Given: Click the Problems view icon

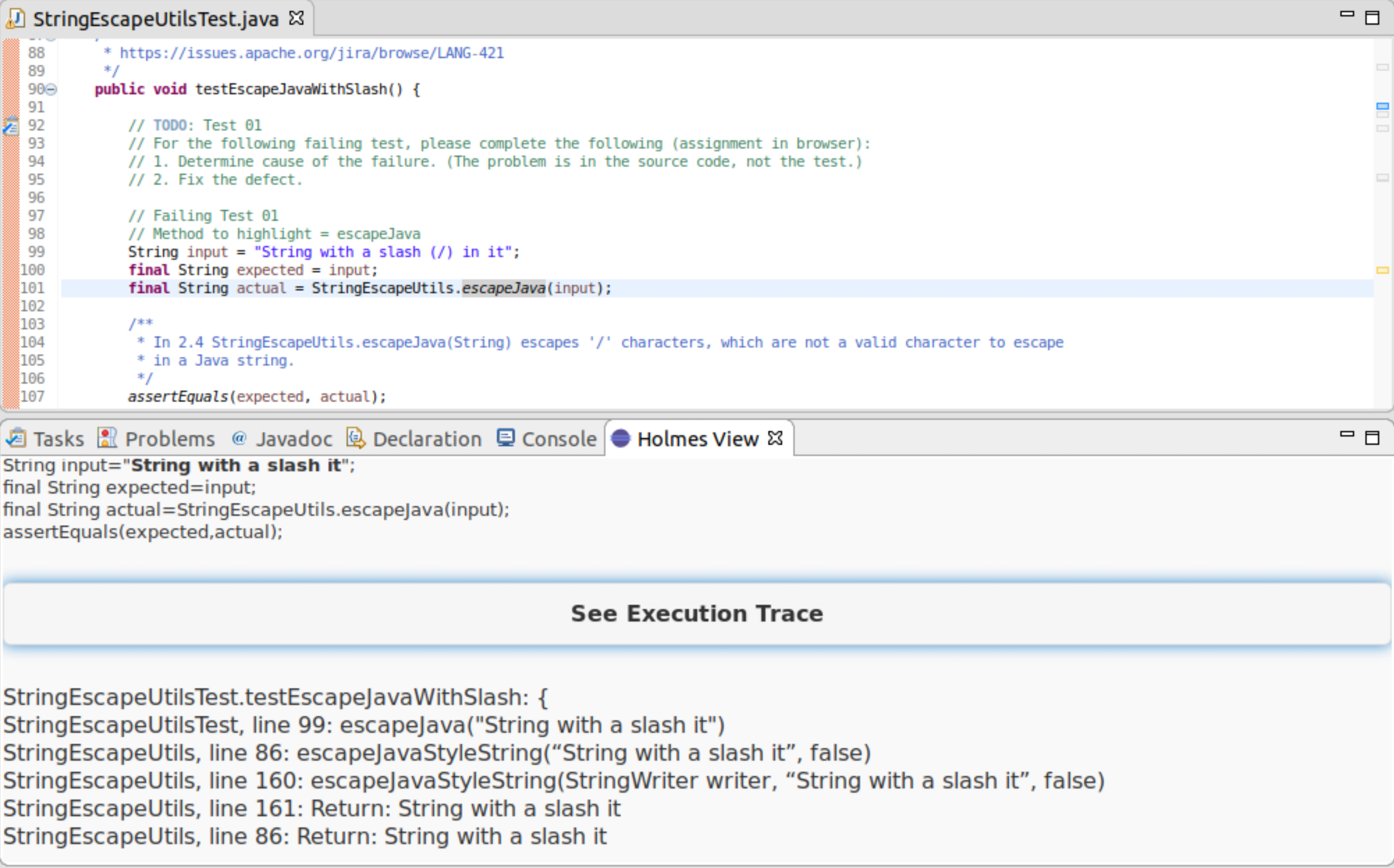Looking at the screenshot, I should click(107, 438).
